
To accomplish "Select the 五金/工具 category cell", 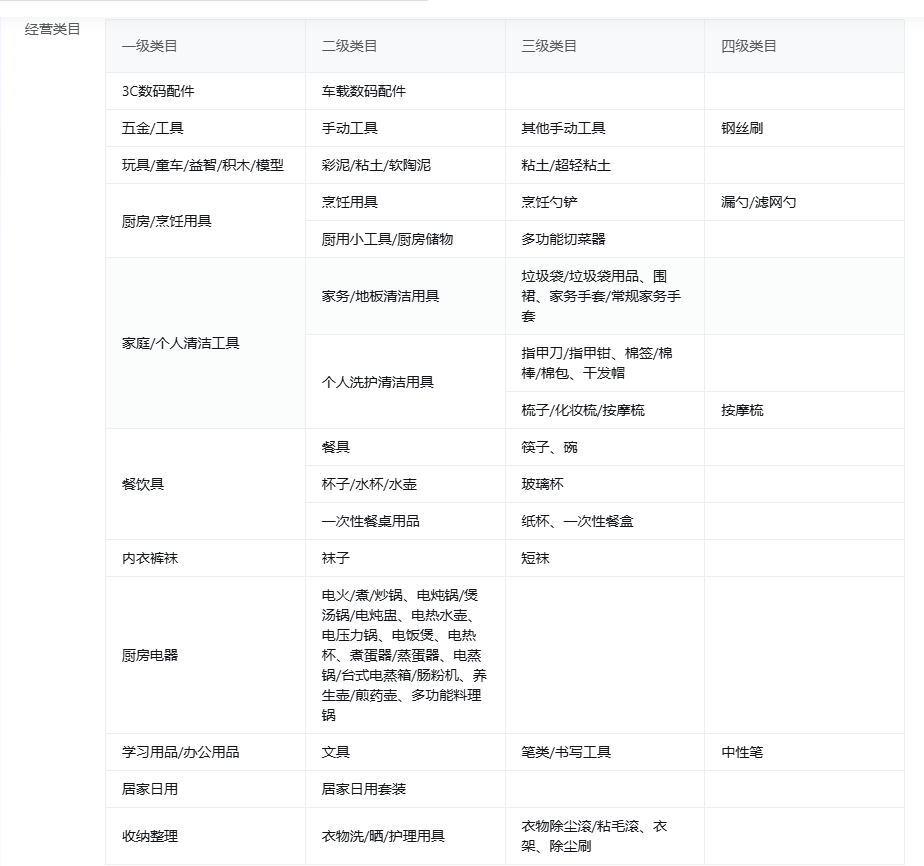I will point(152,128).
